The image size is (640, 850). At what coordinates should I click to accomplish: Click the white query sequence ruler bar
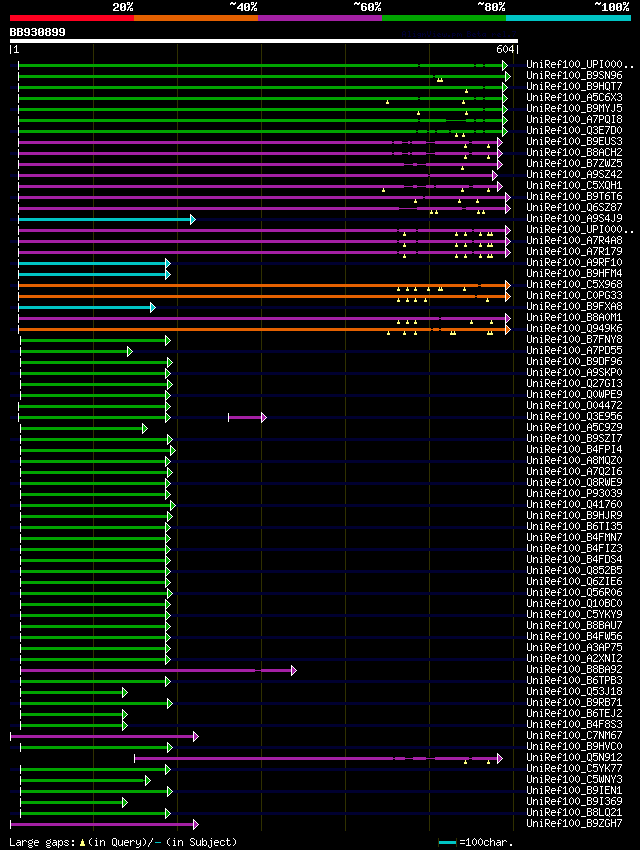(264, 41)
